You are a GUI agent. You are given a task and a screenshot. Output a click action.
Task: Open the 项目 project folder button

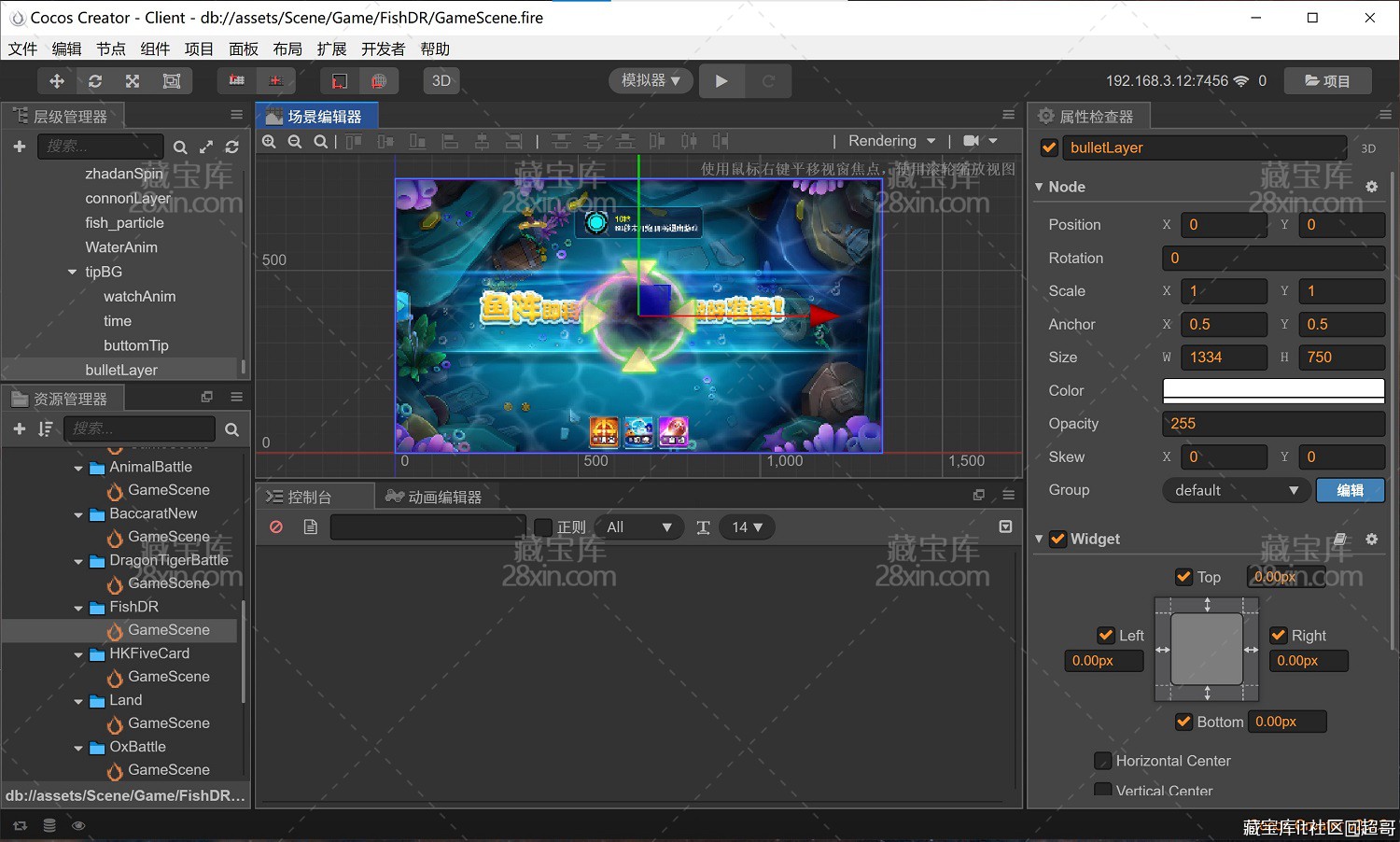[1327, 81]
